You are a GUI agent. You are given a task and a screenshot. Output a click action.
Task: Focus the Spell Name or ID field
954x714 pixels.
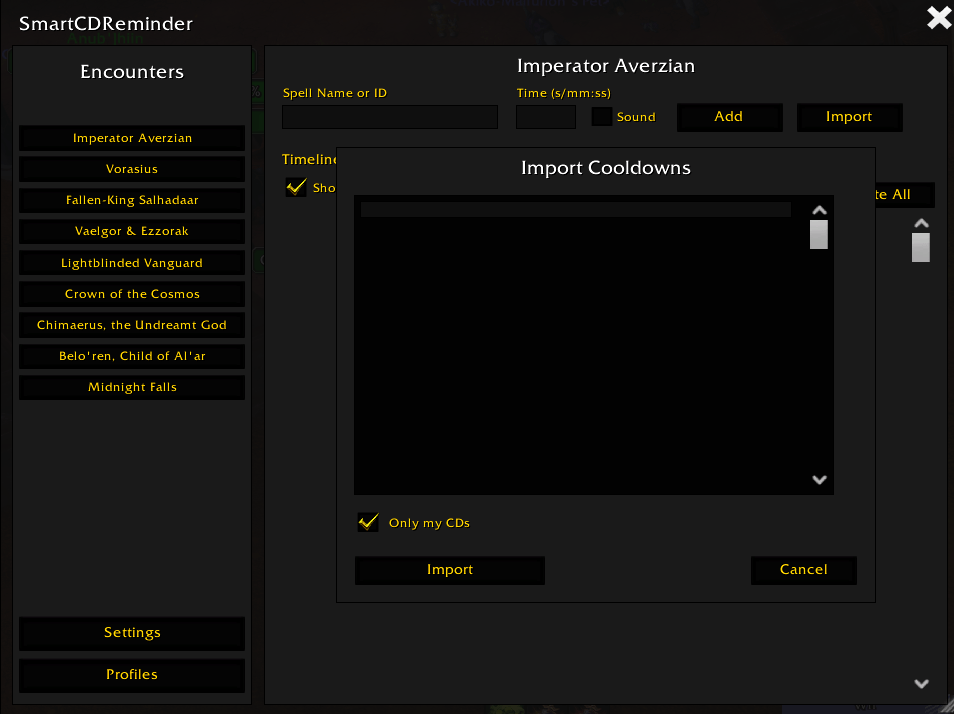click(x=390, y=117)
